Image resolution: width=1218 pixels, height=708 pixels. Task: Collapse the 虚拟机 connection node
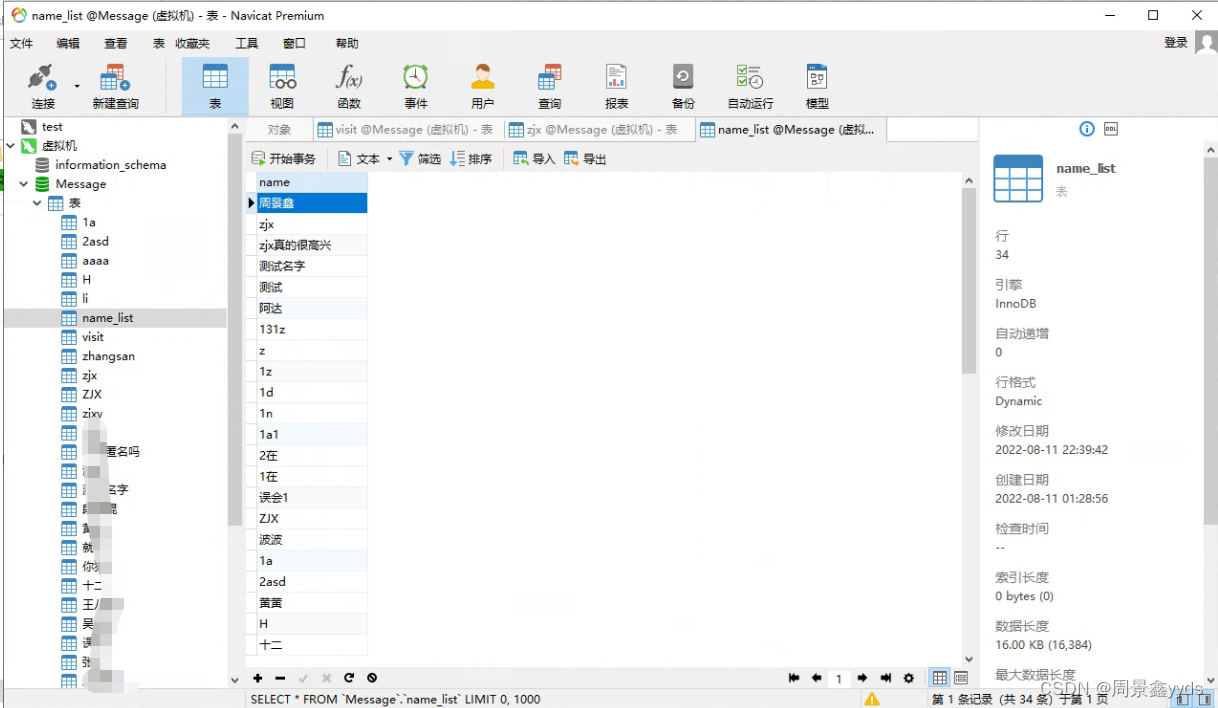[x=10, y=146]
